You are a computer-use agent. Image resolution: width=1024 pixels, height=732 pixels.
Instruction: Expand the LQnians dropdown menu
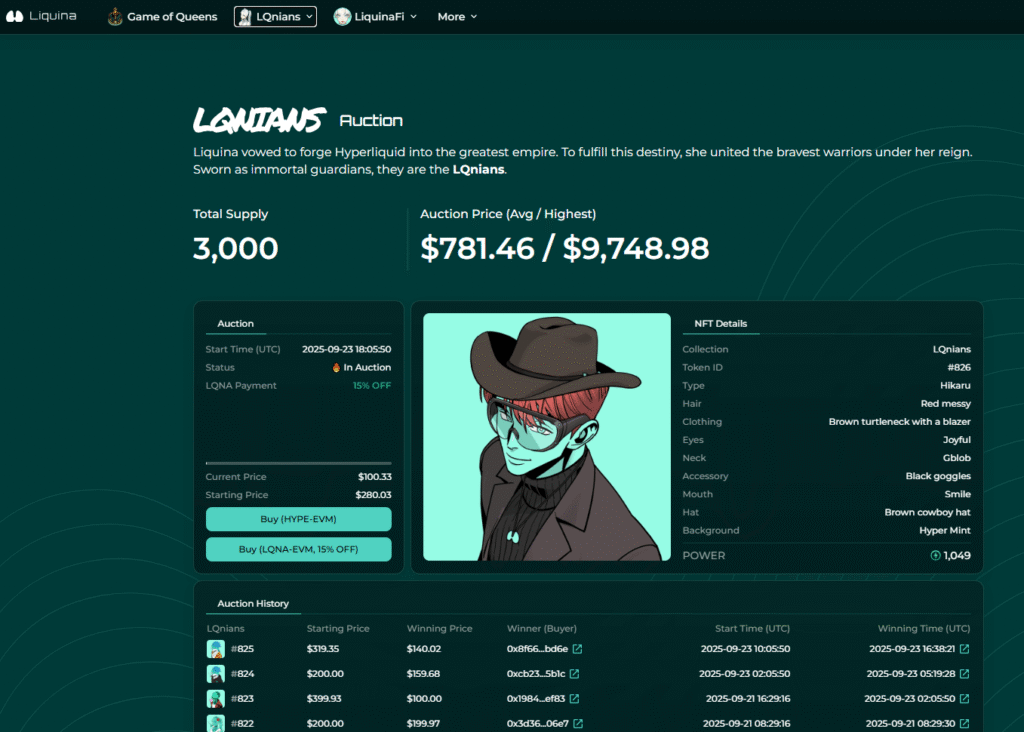click(x=309, y=17)
